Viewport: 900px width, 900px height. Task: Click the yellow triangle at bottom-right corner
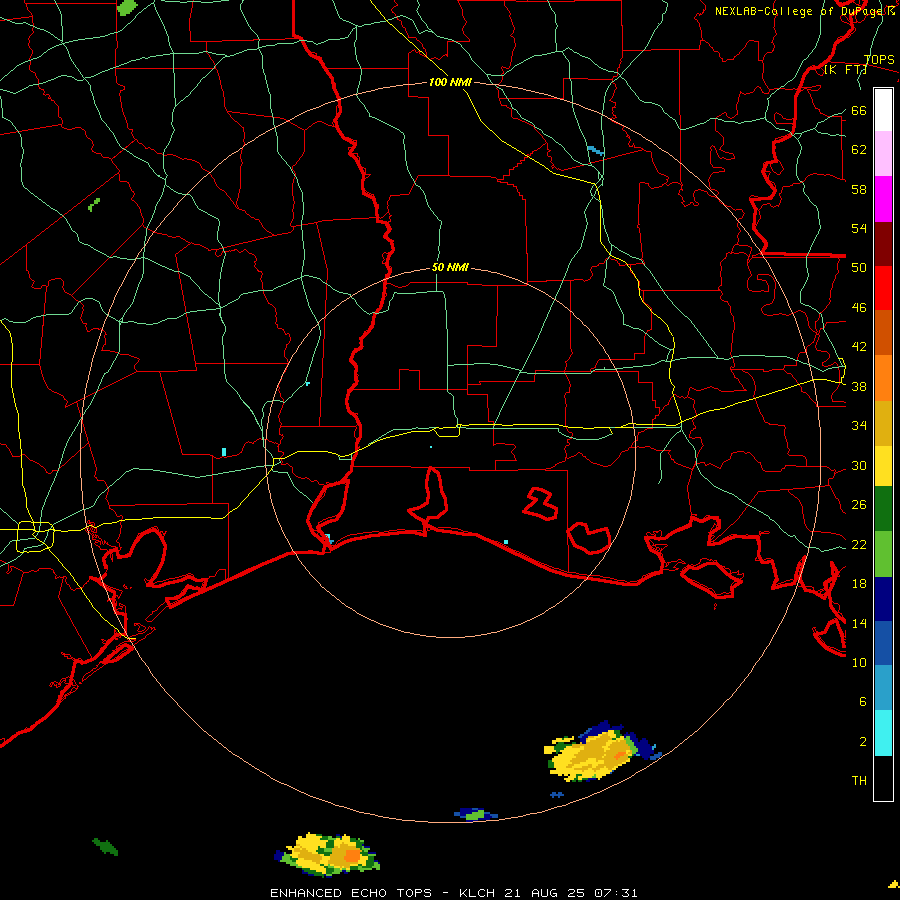coord(894,885)
